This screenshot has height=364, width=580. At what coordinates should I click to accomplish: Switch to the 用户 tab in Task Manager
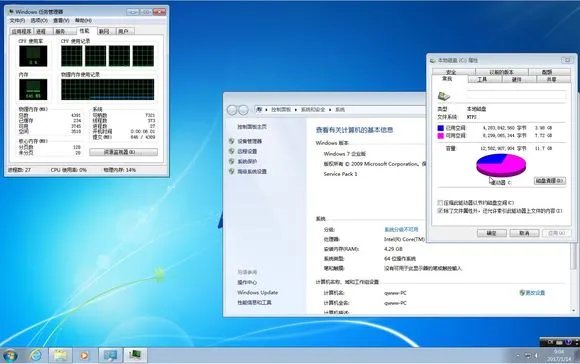click(124, 31)
